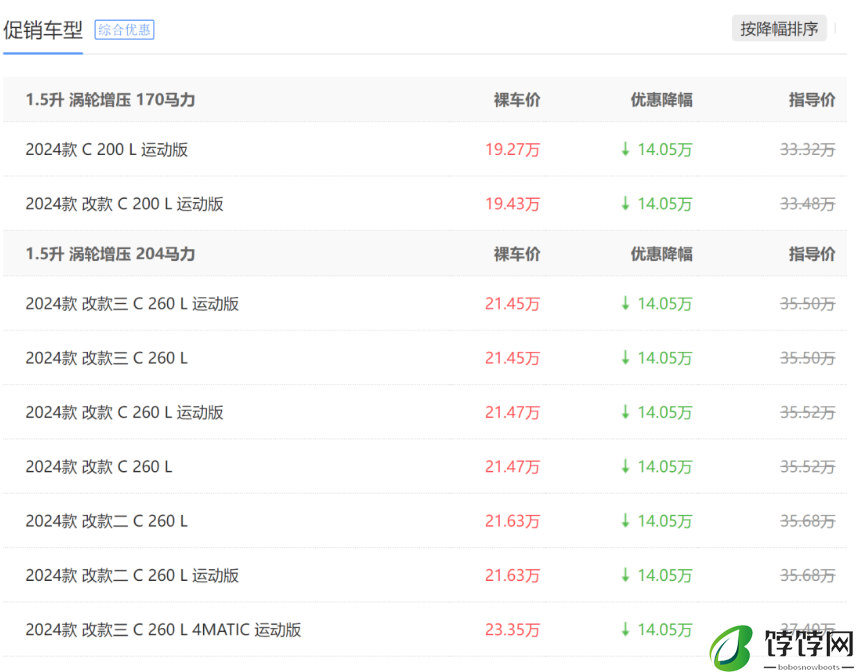Click 优惠降幅 header in 204马力 group
The height and width of the screenshot is (672, 857).
pos(661,254)
